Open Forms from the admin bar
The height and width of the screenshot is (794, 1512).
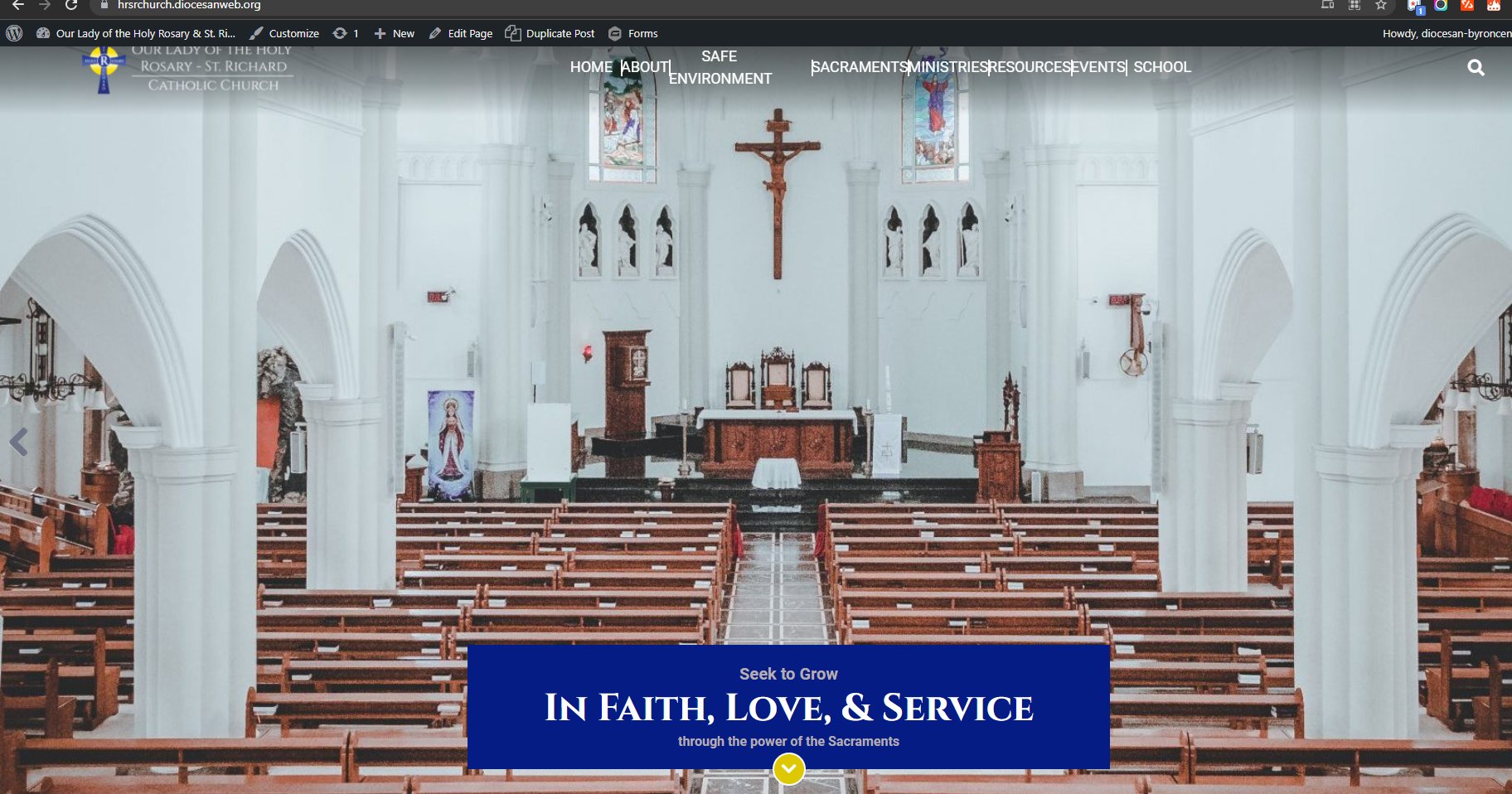pyautogui.click(x=633, y=33)
